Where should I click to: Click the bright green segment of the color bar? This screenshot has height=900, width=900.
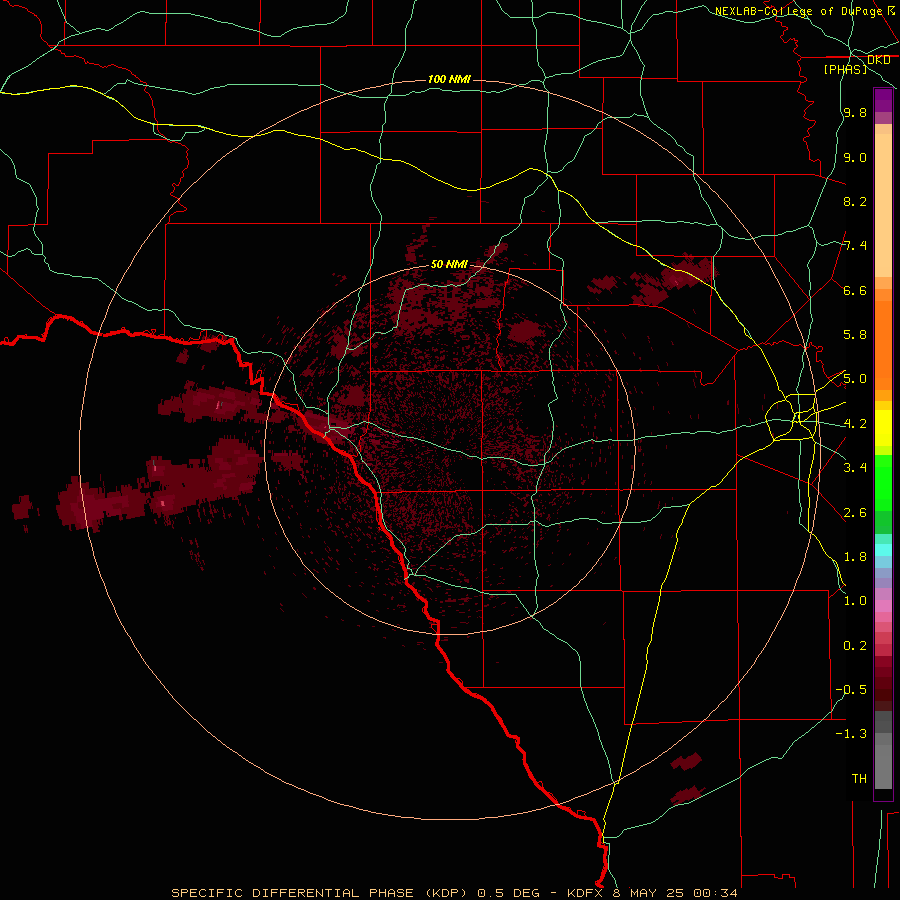(x=883, y=483)
